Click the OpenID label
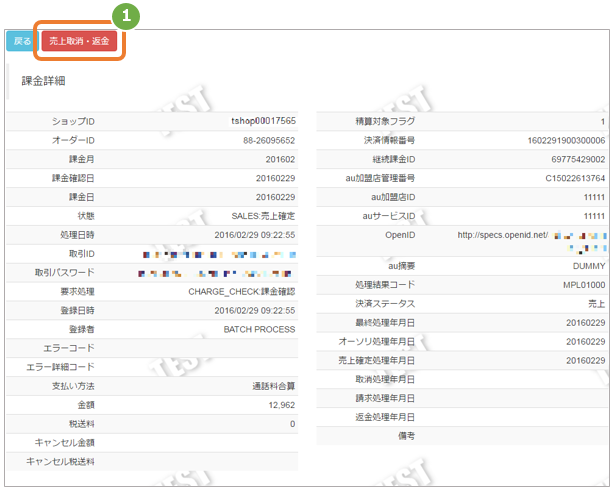This screenshot has width=612, height=490. coord(400,235)
